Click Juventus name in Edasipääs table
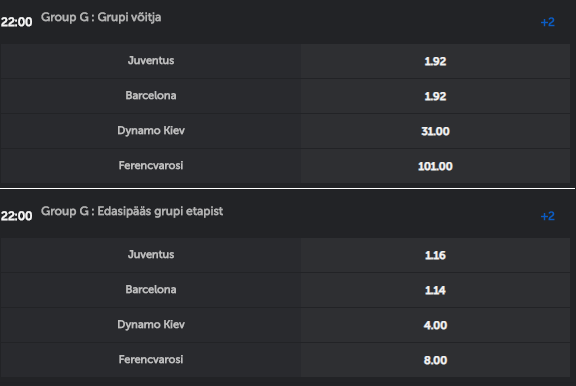576x386 pixels. [151, 255]
